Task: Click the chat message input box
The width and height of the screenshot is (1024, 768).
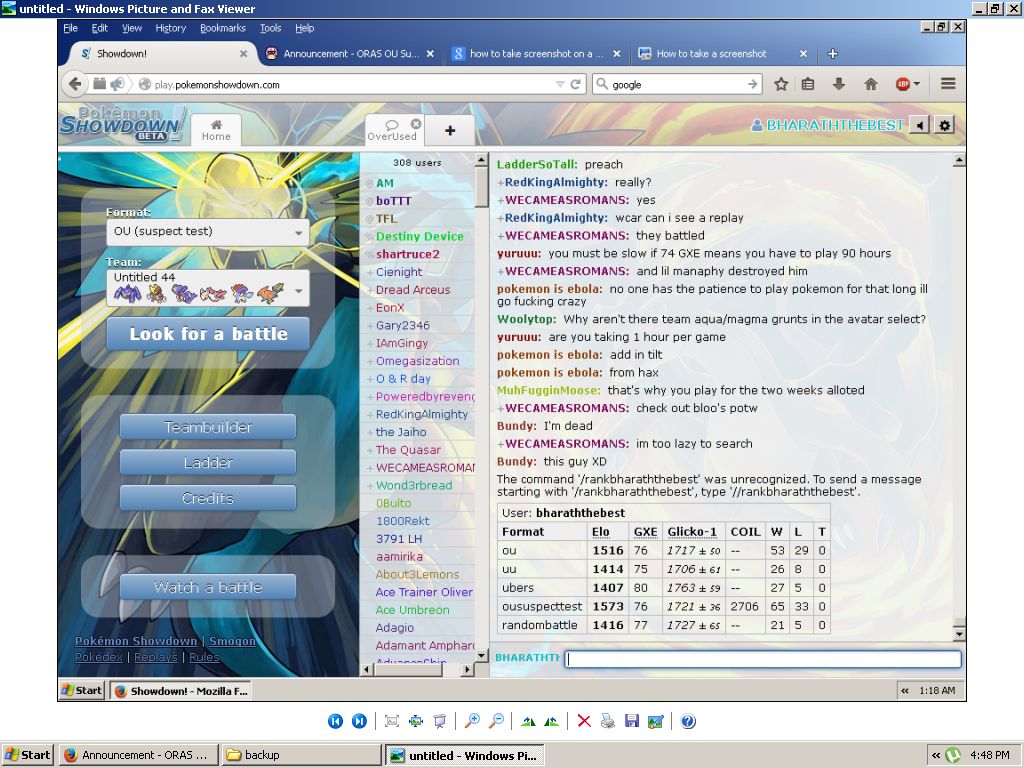Action: [x=762, y=659]
